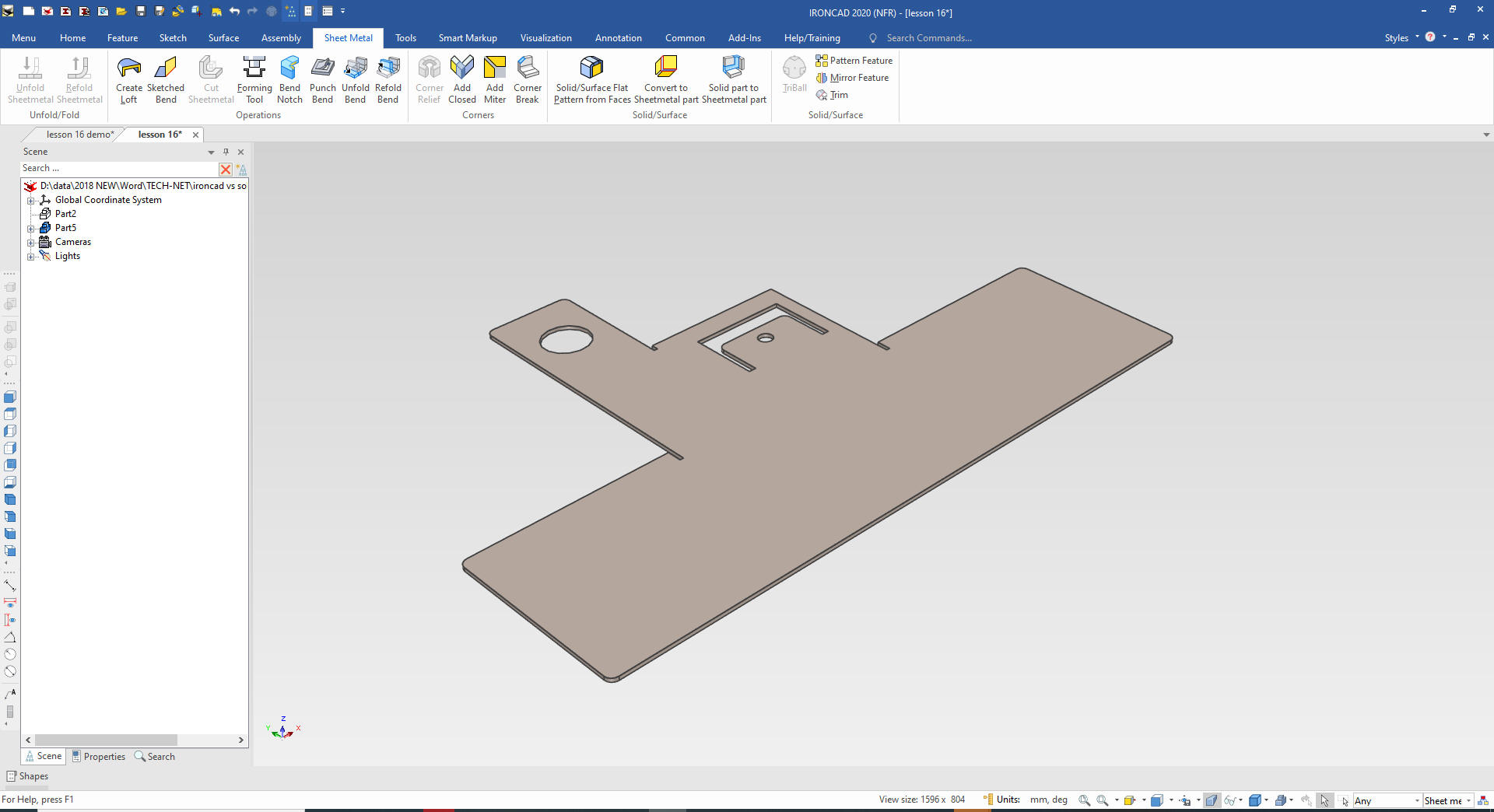
Task: Click the Units ruler icon
Action: click(987, 800)
